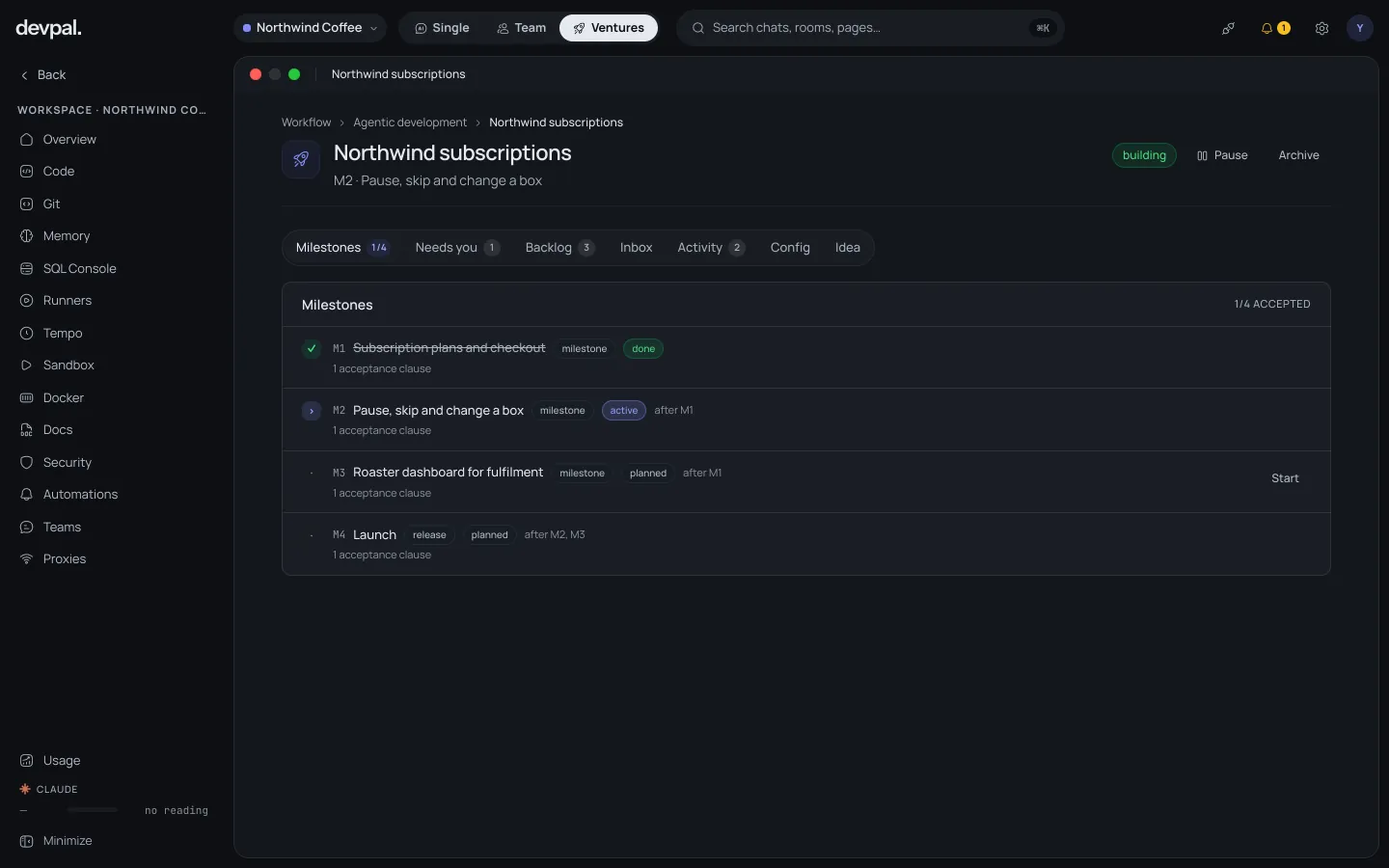Open the Runners sidebar icon
Image resolution: width=1389 pixels, height=868 pixels.
point(27,301)
